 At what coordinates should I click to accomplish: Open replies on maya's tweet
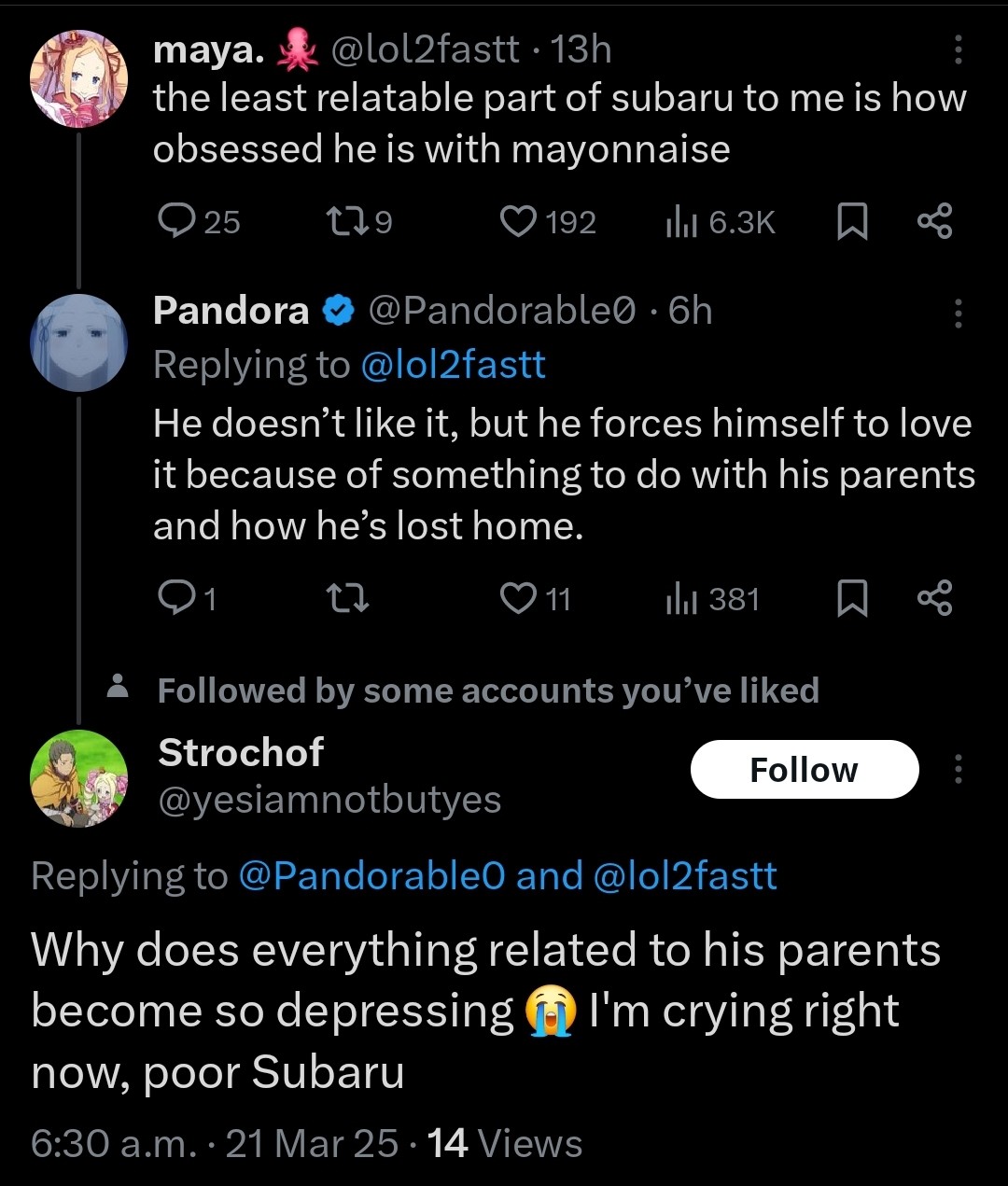click(175, 222)
